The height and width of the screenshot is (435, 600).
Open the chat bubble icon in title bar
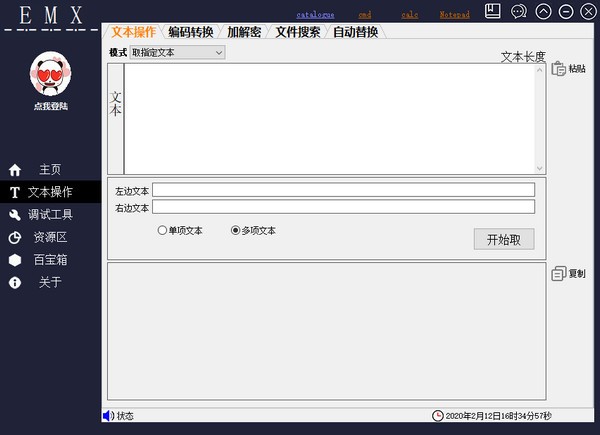(x=518, y=12)
